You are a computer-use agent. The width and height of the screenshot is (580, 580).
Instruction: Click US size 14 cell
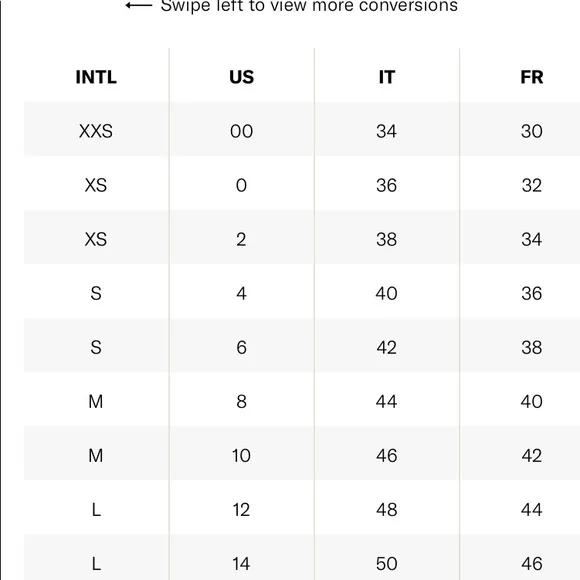click(x=242, y=564)
